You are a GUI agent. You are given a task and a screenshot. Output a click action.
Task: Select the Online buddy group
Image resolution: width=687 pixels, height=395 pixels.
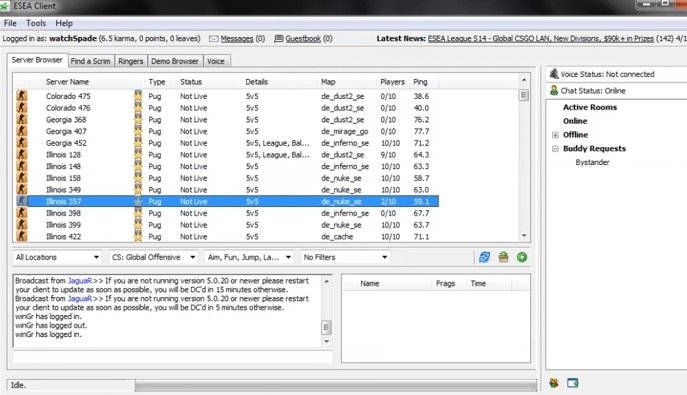click(x=575, y=121)
